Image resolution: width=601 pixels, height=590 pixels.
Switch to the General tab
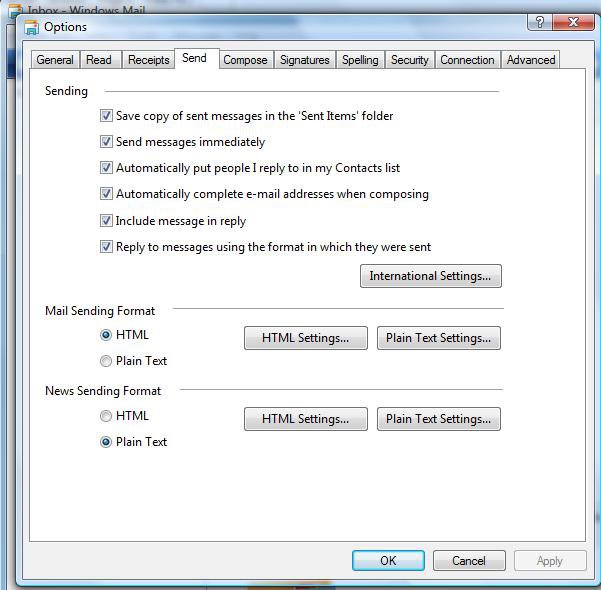55,60
